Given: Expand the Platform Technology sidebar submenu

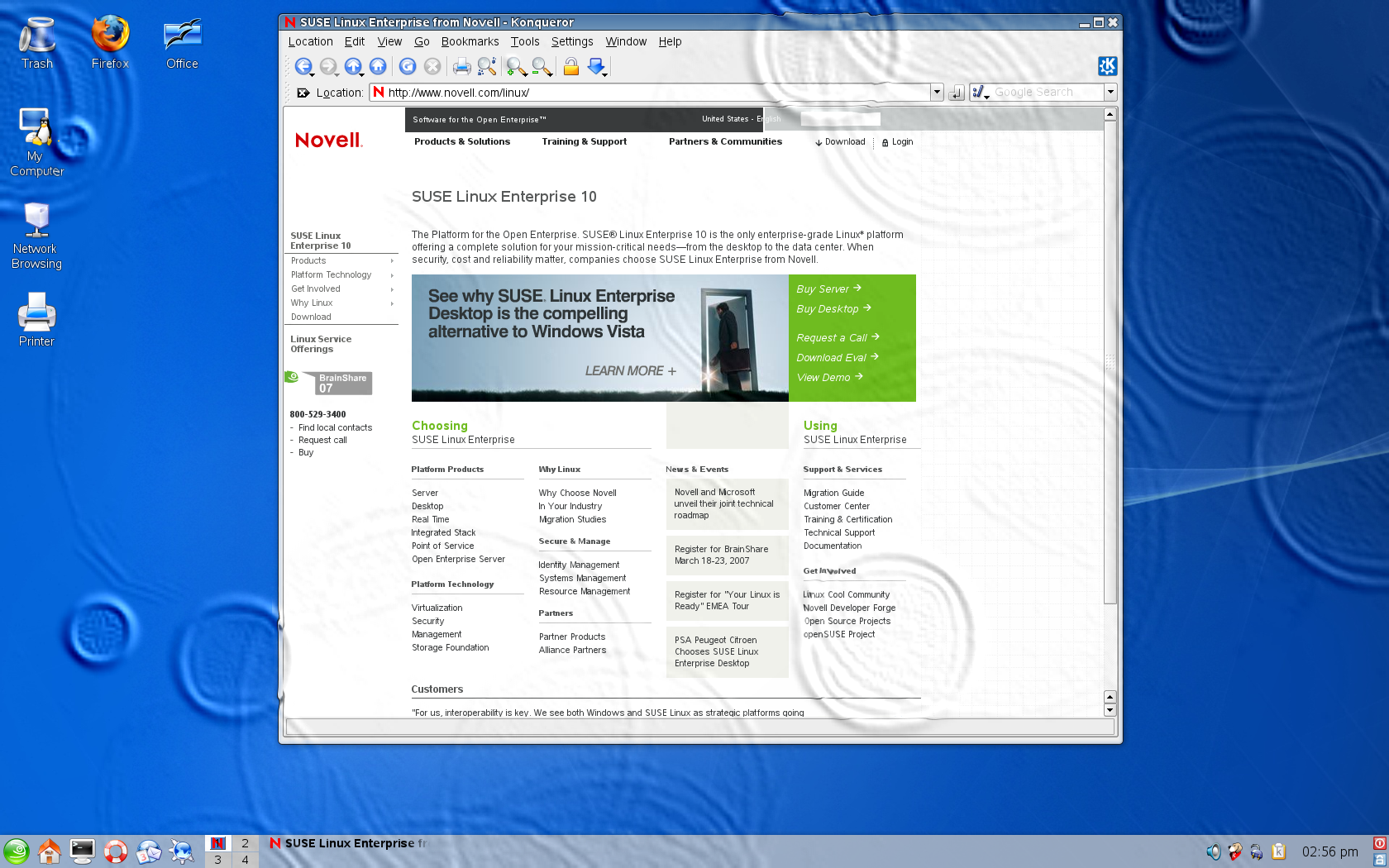Looking at the screenshot, I should tap(392, 275).
